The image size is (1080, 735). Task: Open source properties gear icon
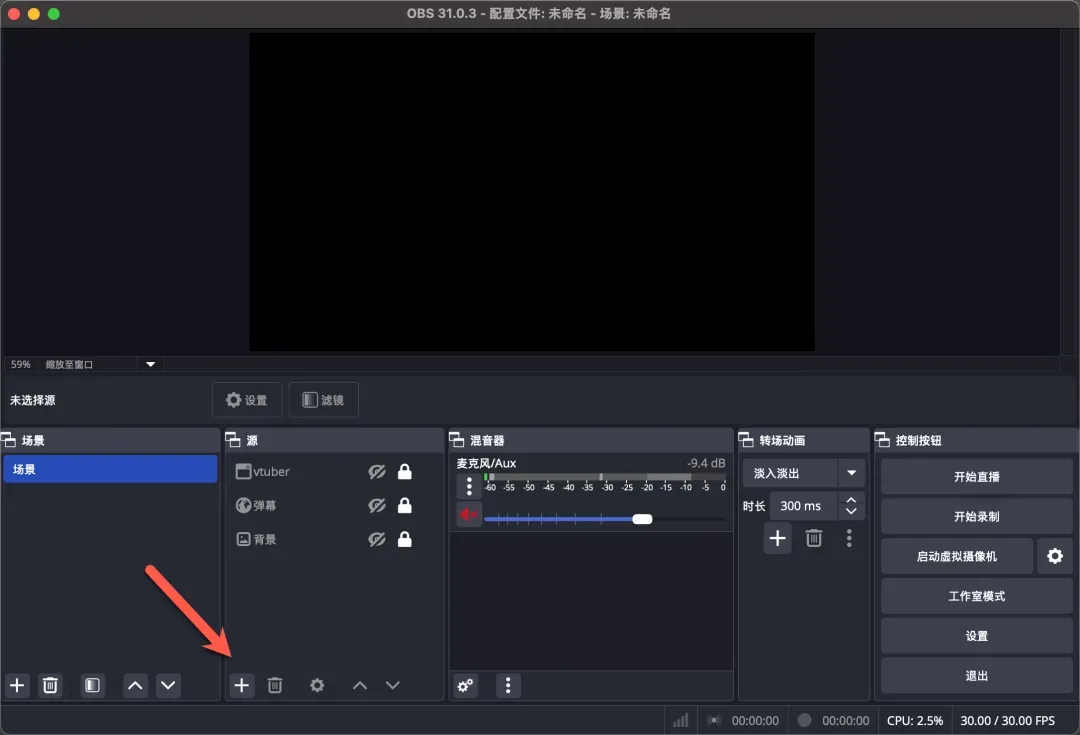317,685
